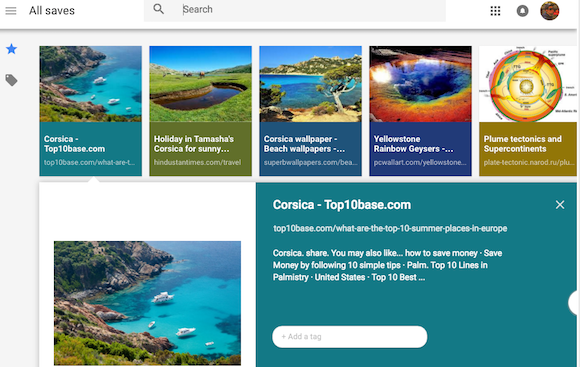Click the round button on the panel's right edge
580x367 pixels.
point(574,303)
